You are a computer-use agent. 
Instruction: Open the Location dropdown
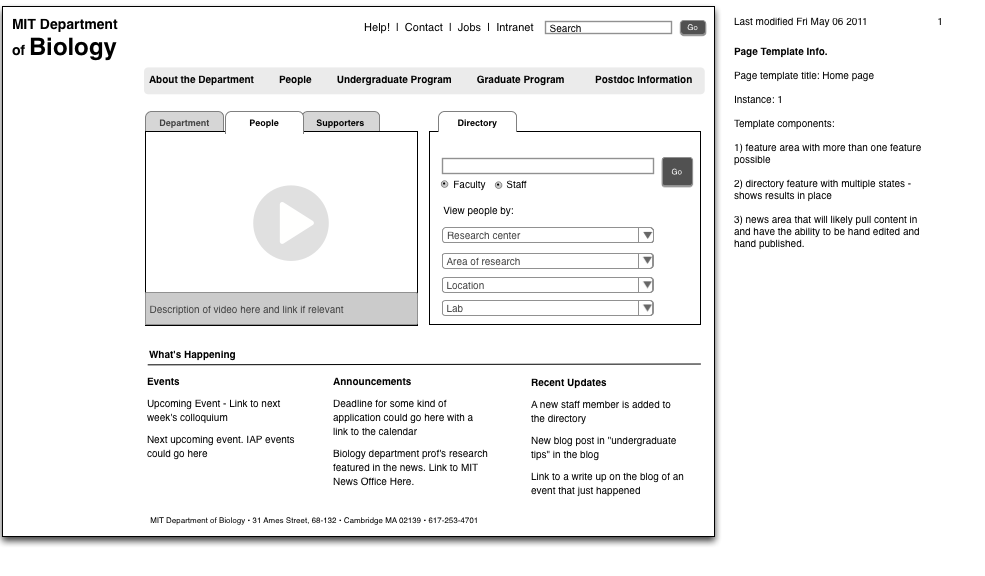click(x=548, y=285)
